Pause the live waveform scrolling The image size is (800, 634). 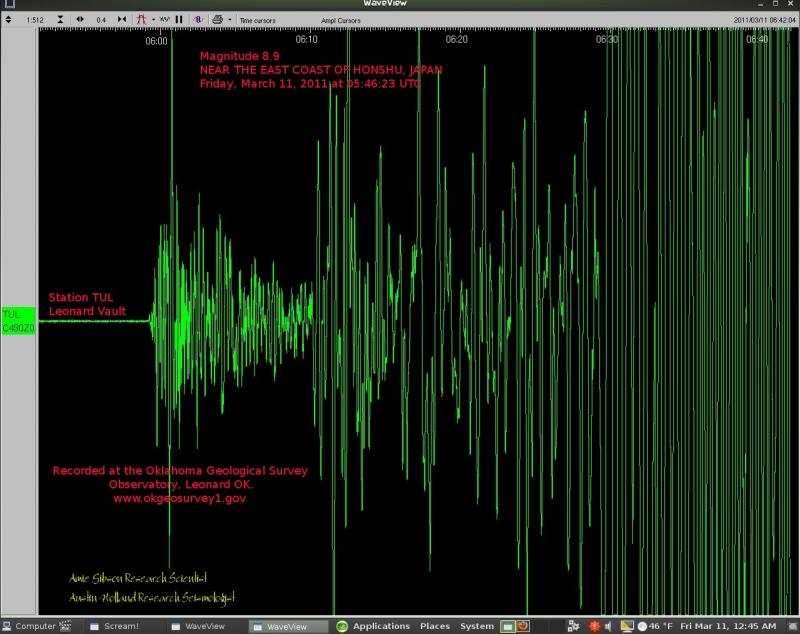[179, 19]
